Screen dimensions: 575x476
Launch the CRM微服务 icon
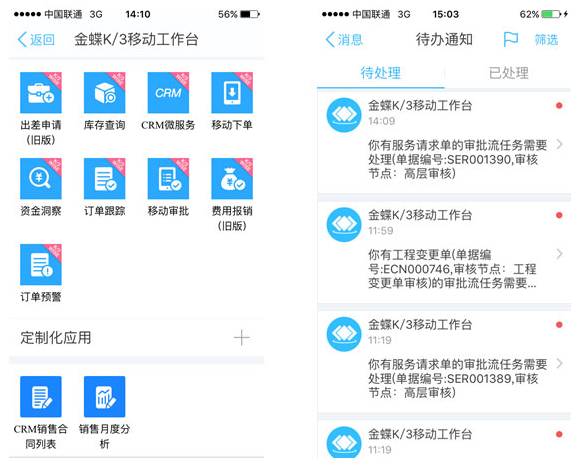pyautogui.click(x=168, y=93)
